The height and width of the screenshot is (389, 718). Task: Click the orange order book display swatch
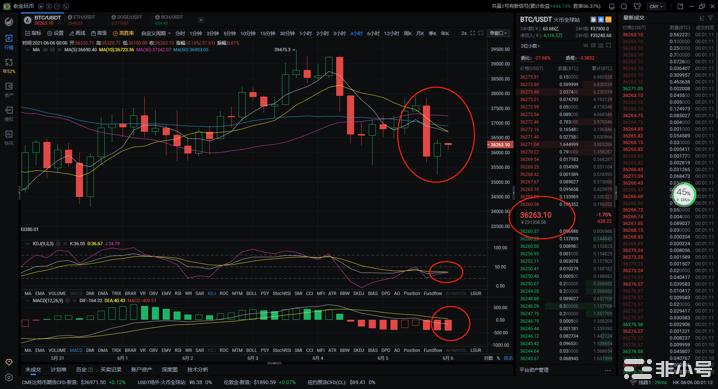[x=608, y=20]
